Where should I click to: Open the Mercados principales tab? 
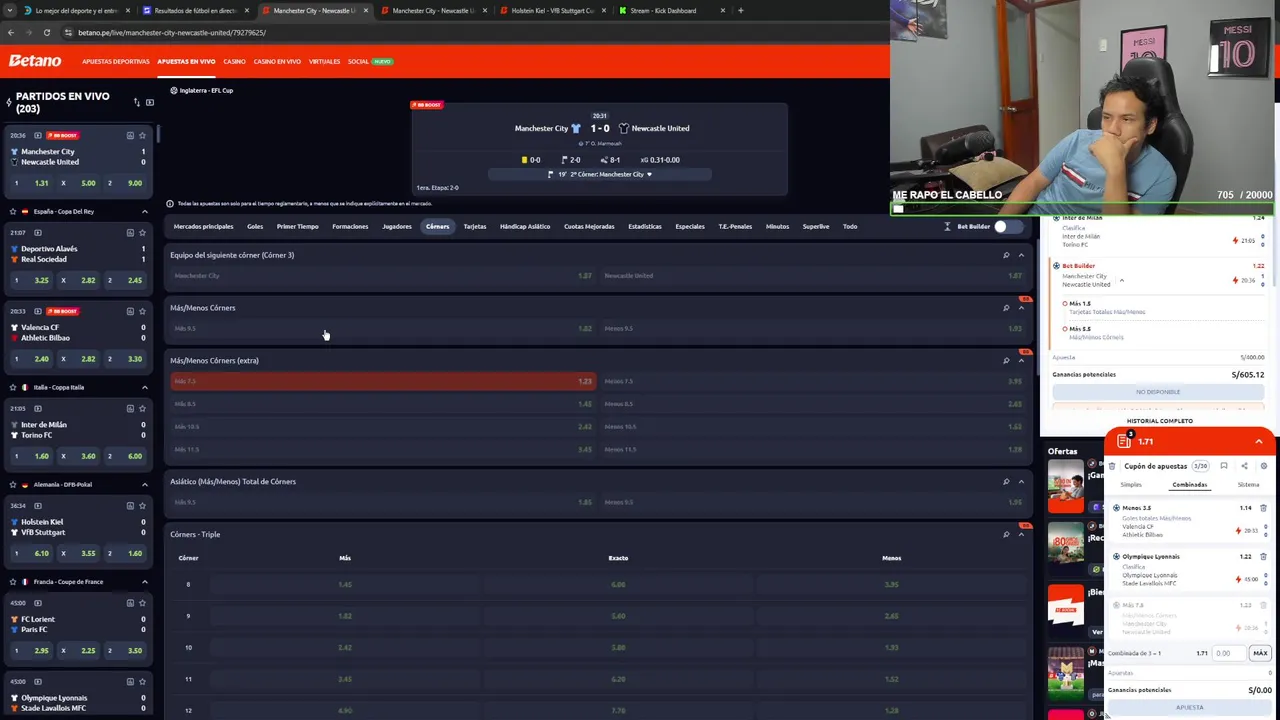(x=203, y=226)
